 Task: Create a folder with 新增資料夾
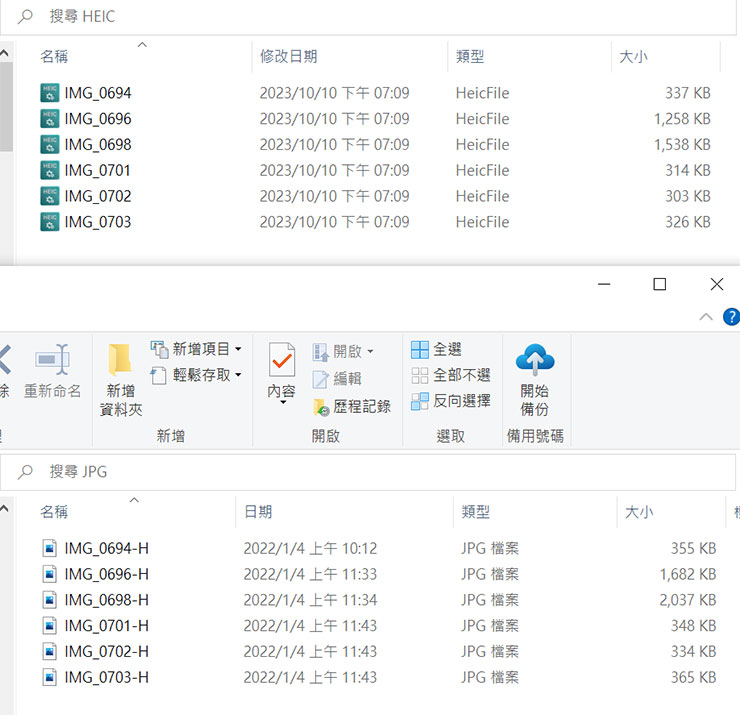coord(120,380)
